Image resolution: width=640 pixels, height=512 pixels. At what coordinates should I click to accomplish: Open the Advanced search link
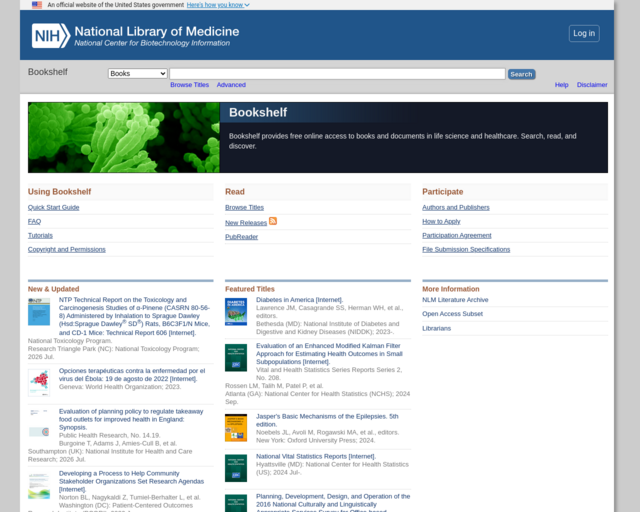231,85
